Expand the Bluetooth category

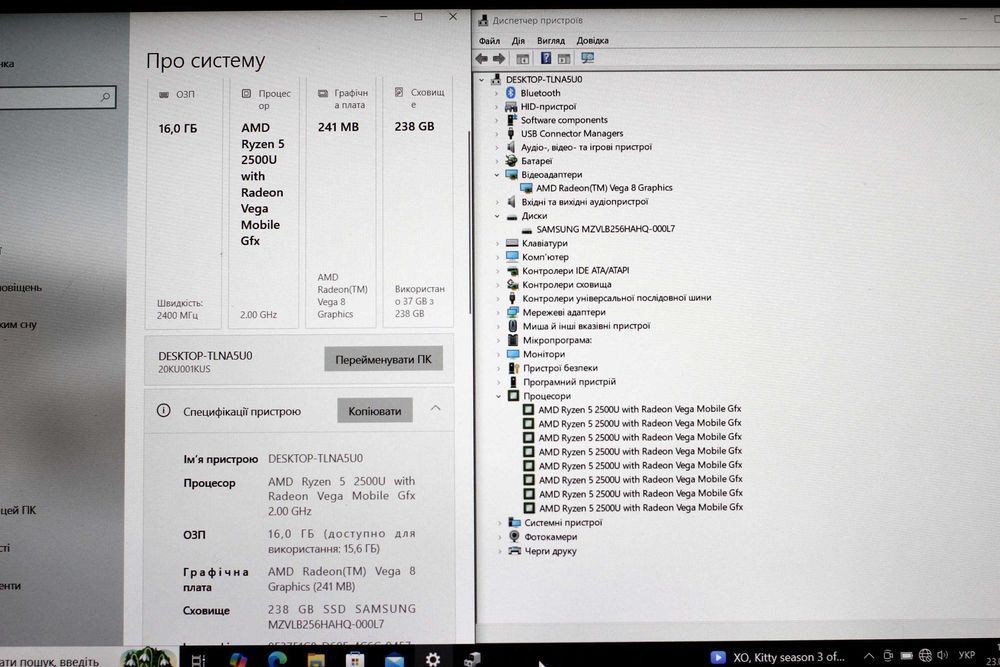(497, 93)
